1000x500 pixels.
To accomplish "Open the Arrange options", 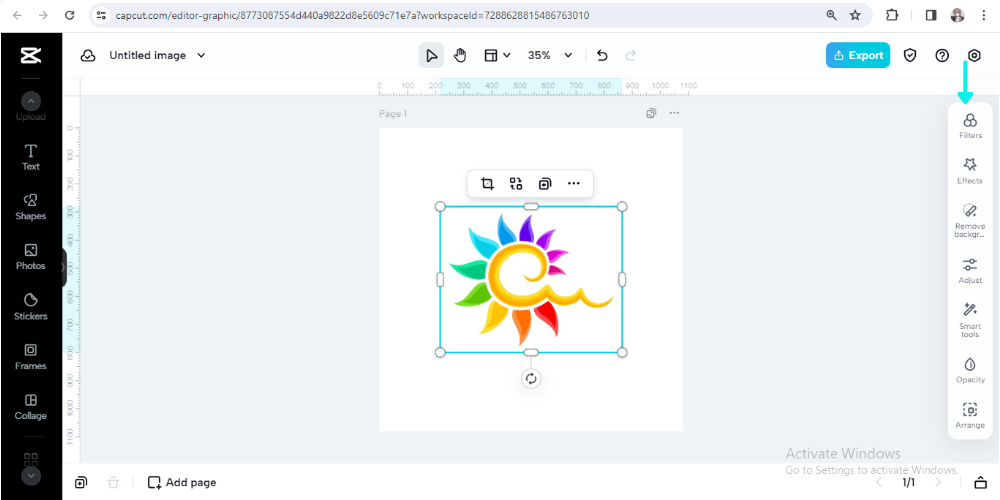I will [x=970, y=415].
